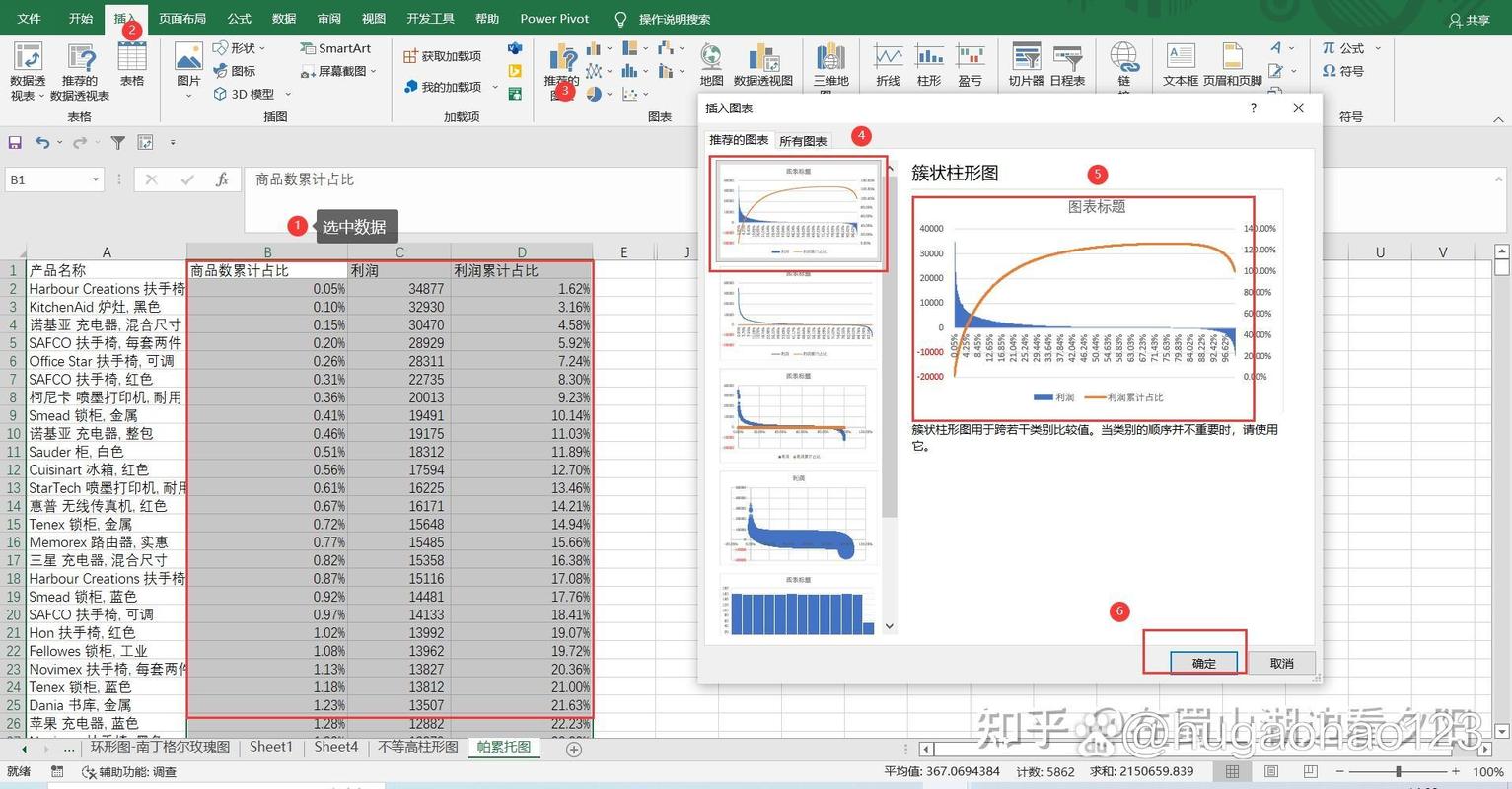The width and height of the screenshot is (1512, 789).
Task: Expand the 我的加载项 dropdown
Action: (495, 87)
